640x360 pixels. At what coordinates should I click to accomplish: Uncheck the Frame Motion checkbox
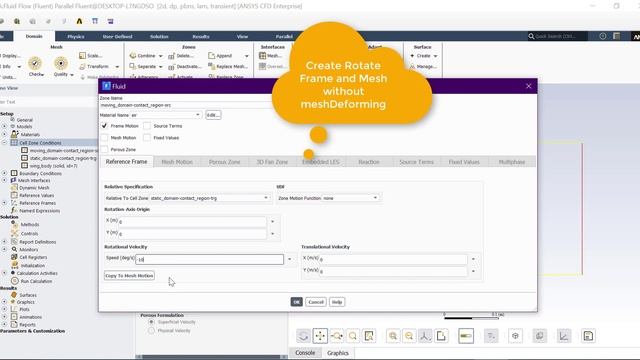click(104, 126)
